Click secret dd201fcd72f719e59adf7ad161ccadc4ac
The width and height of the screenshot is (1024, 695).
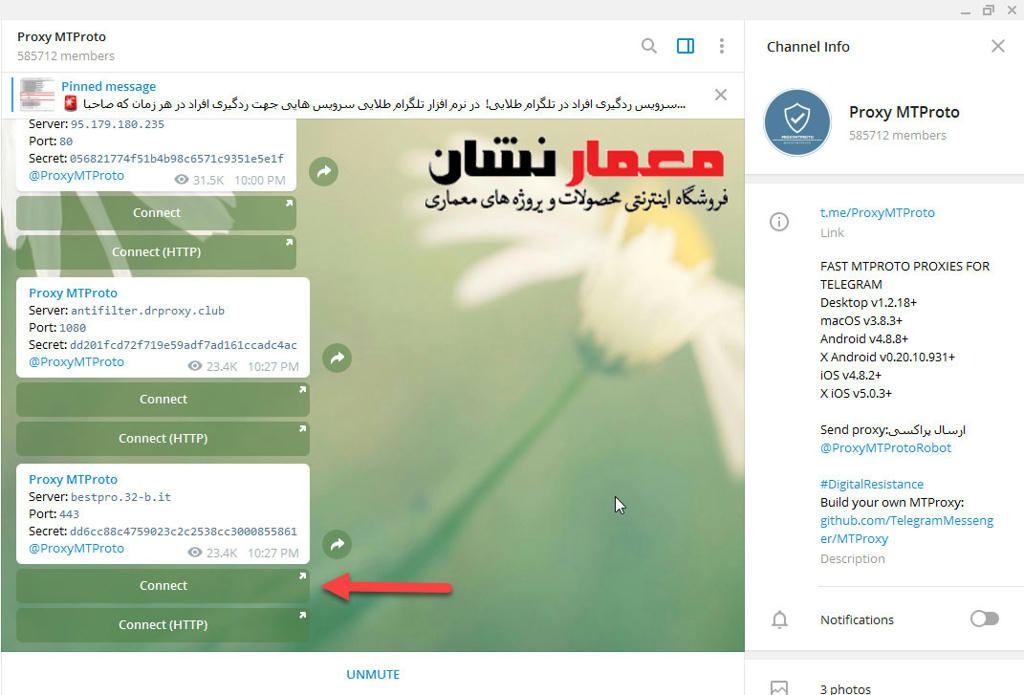(184, 345)
